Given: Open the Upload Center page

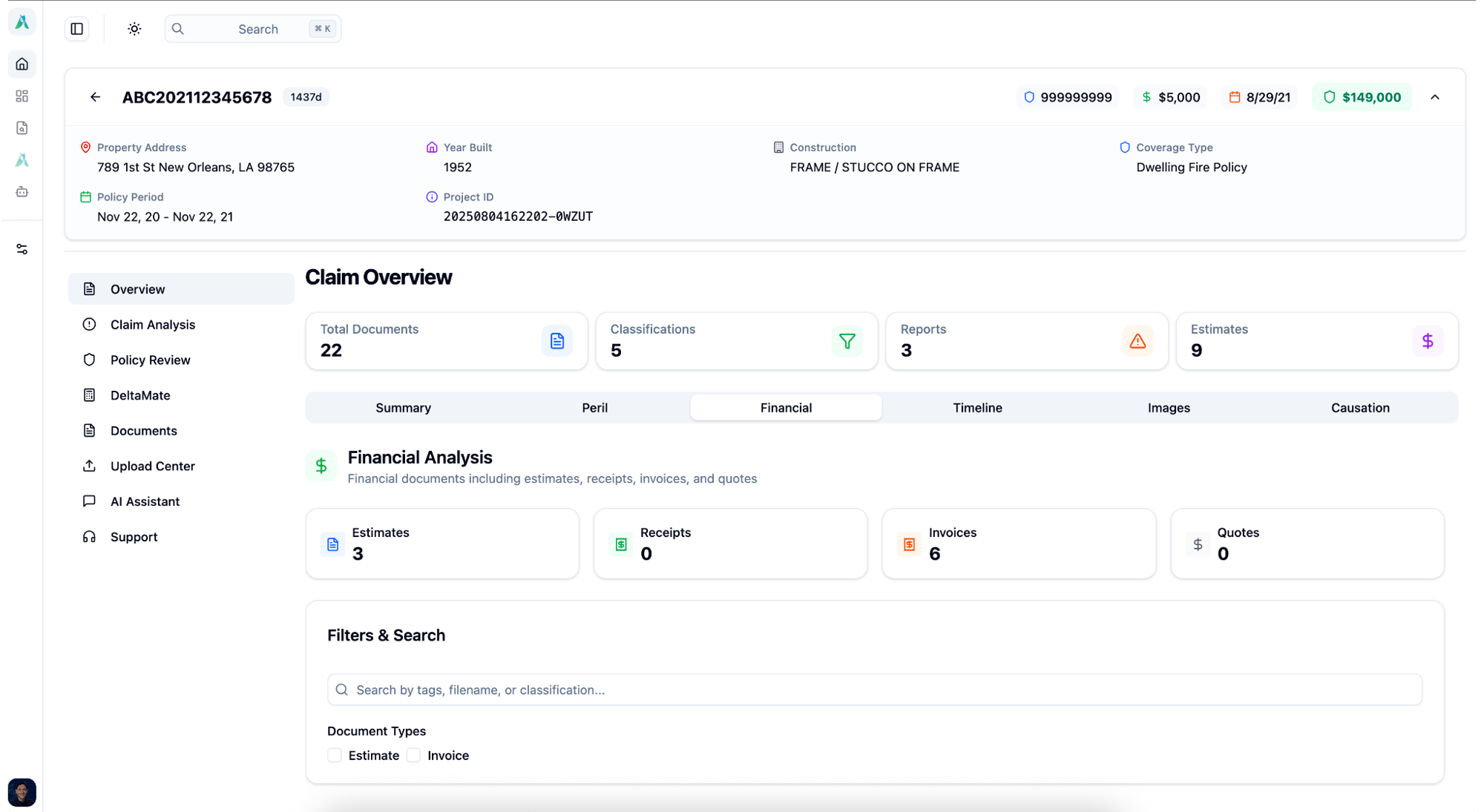Looking at the screenshot, I should (153, 466).
